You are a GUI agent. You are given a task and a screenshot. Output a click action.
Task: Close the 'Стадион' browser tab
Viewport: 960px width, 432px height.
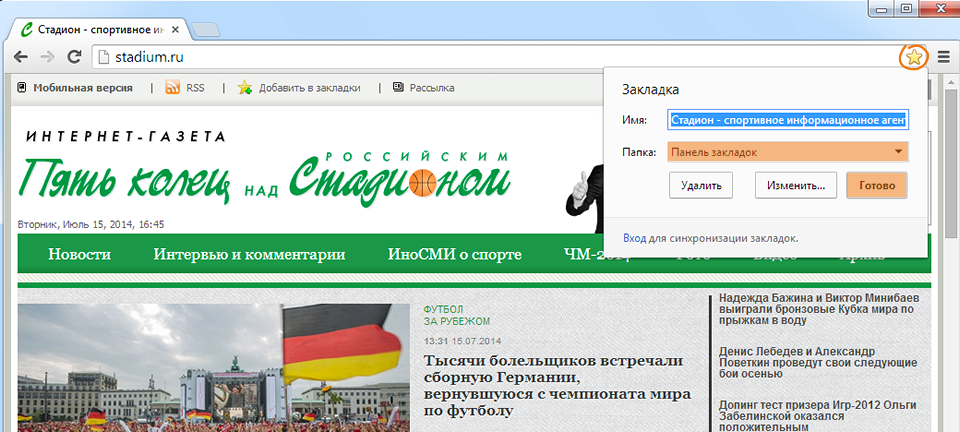(173, 29)
